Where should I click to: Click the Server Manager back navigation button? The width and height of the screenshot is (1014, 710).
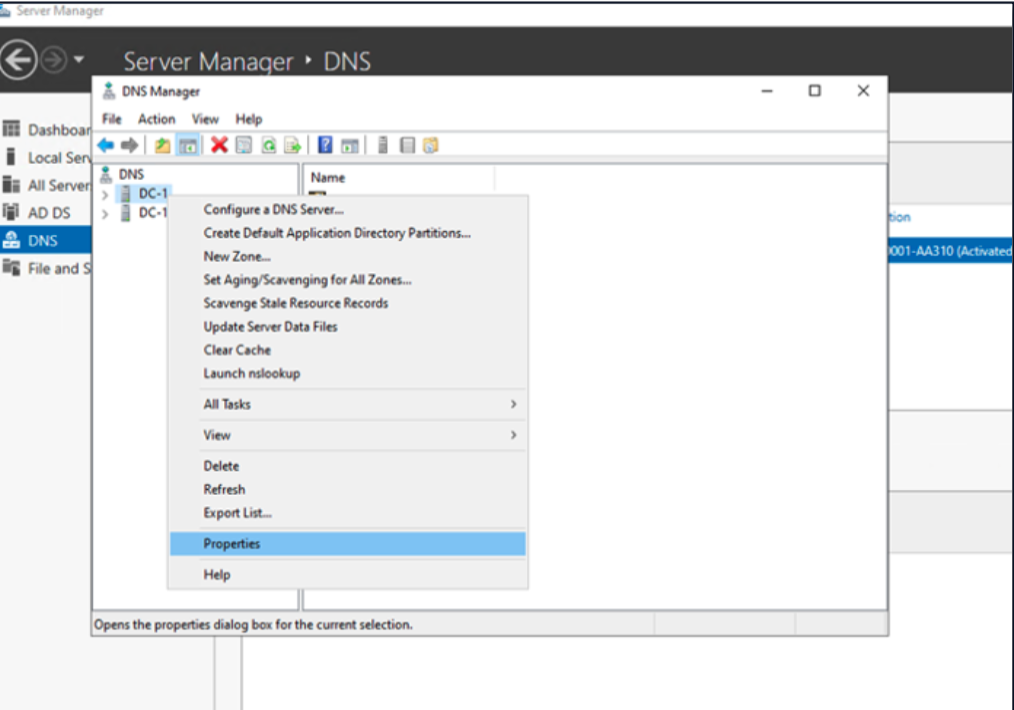pos(18,61)
